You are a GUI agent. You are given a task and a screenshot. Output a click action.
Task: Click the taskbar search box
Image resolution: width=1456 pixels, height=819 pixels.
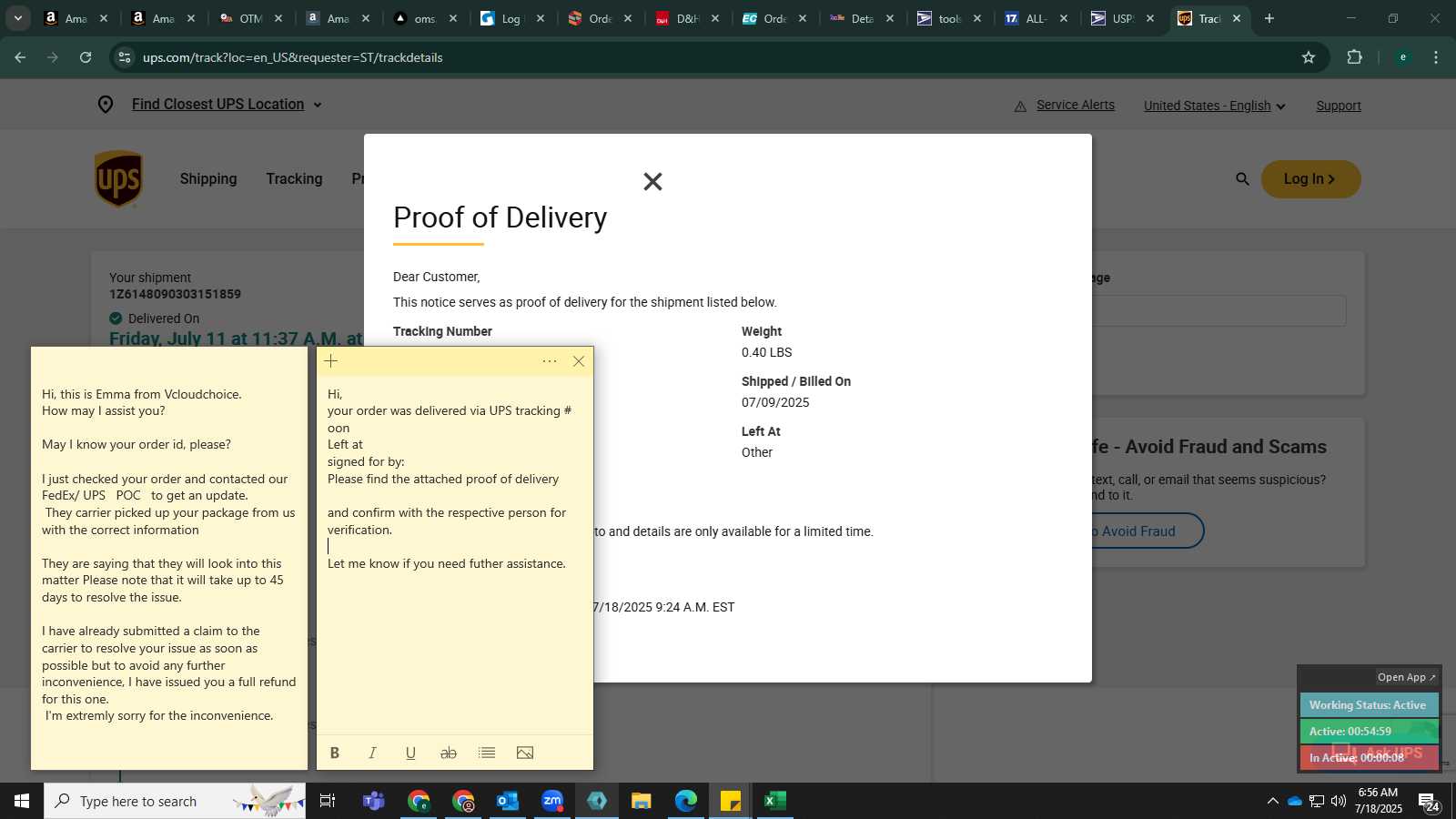coord(175,801)
